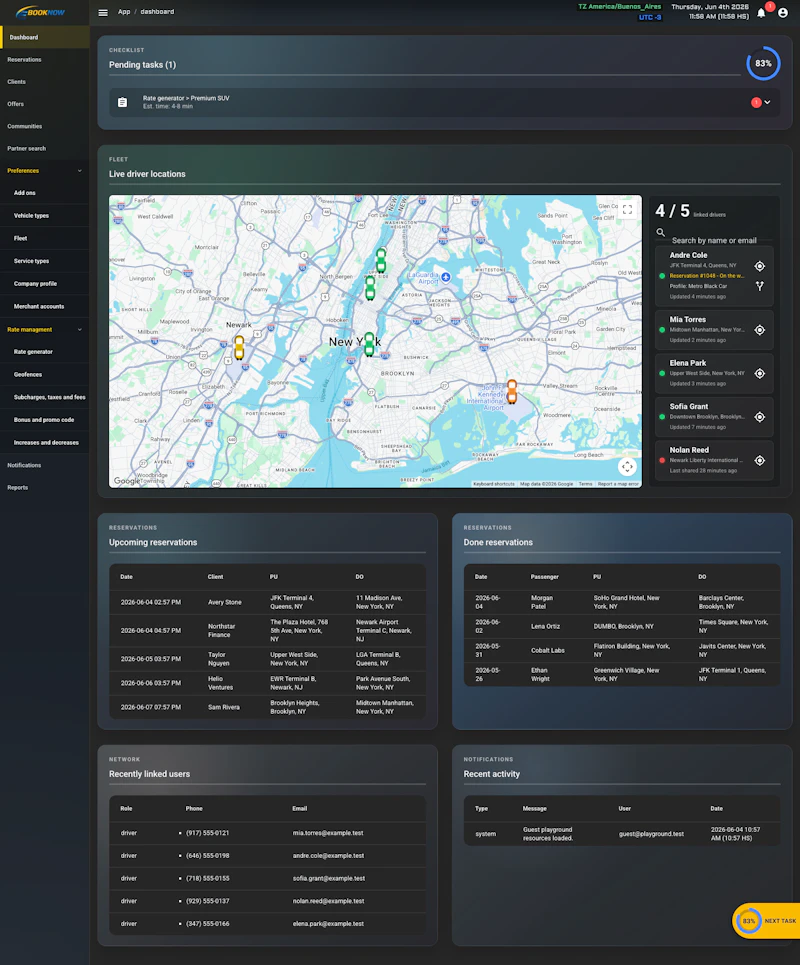800x965 pixels.
Task: Open the hamburger menu icon
Action: click(103, 12)
